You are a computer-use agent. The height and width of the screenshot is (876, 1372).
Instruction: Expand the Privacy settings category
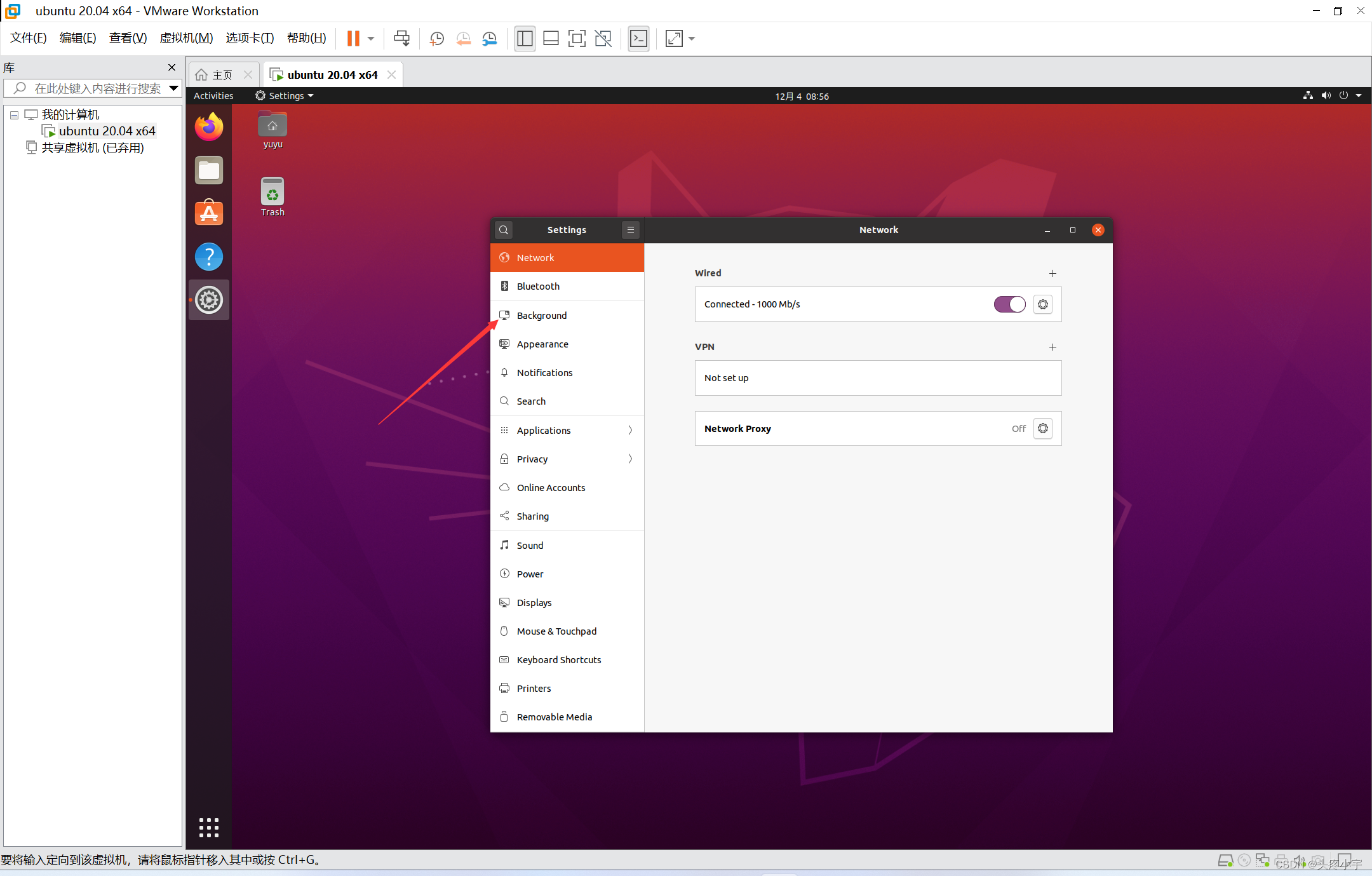coord(567,459)
